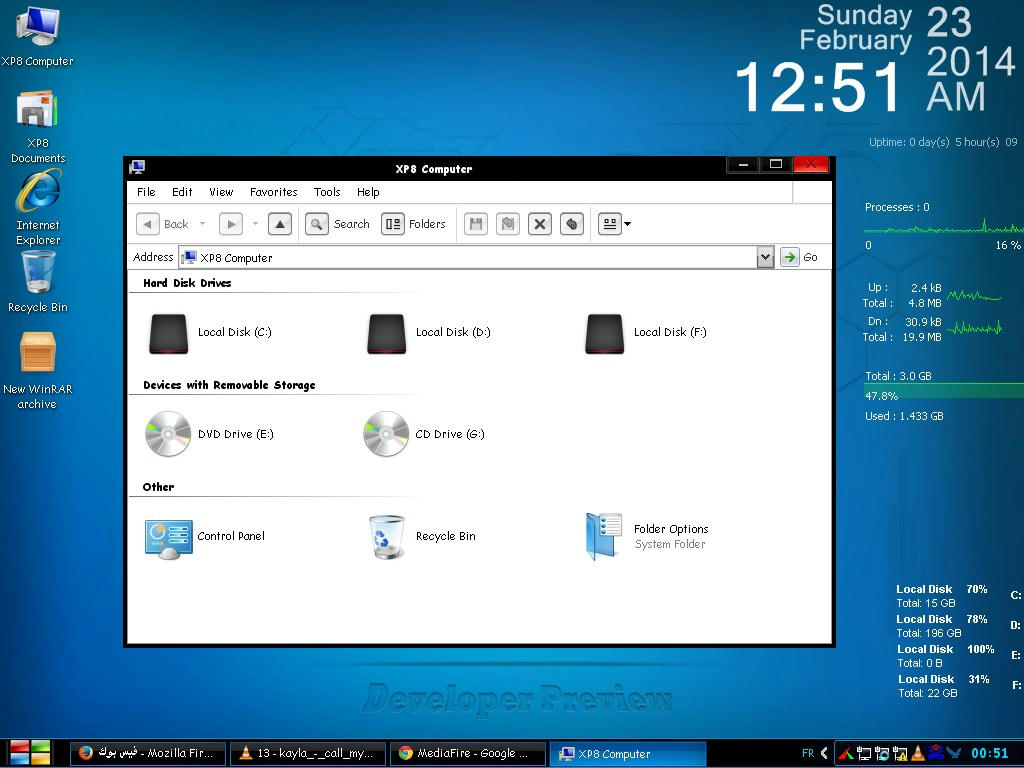Open the Edit menu
Image resolution: width=1024 pixels, height=768 pixels.
182,192
